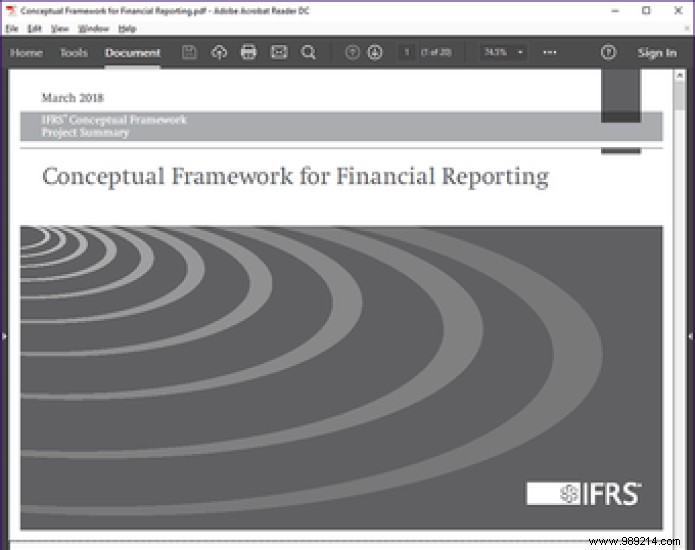695x550 pixels.
Task: Print the document using the printer icon
Action: (248, 52)
